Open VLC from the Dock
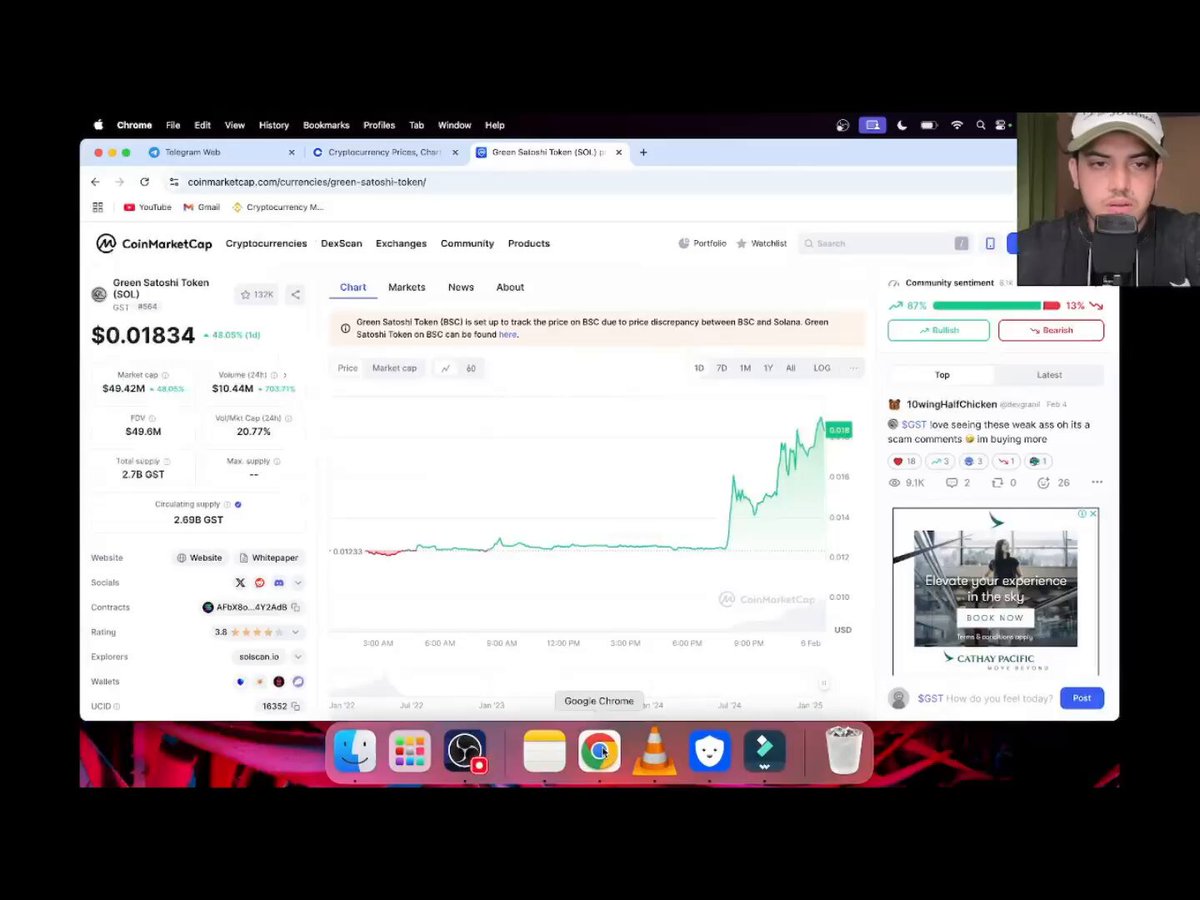 (654, 751)
